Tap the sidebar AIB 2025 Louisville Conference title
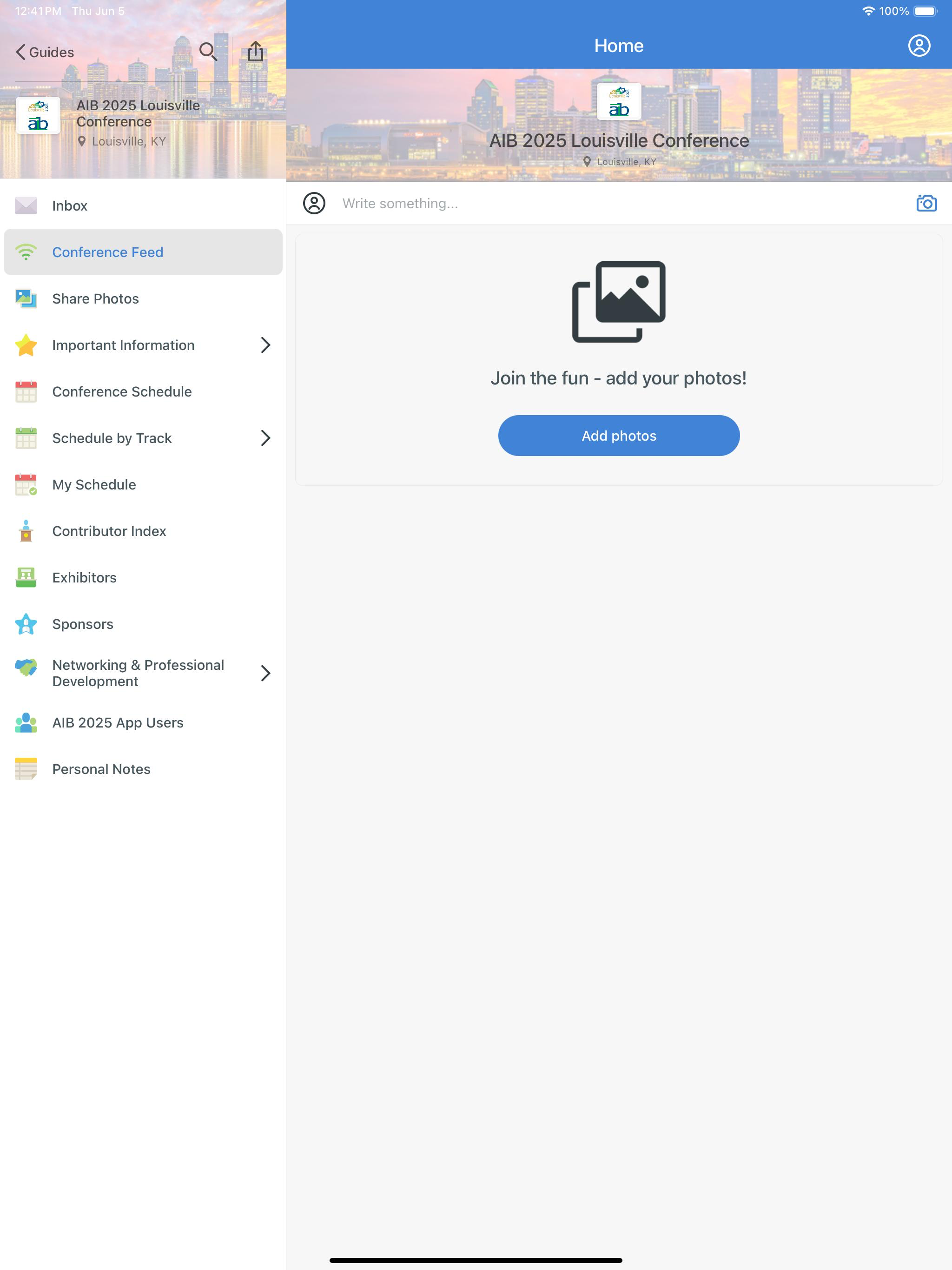The height and width of the screenshot is (1270, 952). pyautogui.click(x=139, y=114)
